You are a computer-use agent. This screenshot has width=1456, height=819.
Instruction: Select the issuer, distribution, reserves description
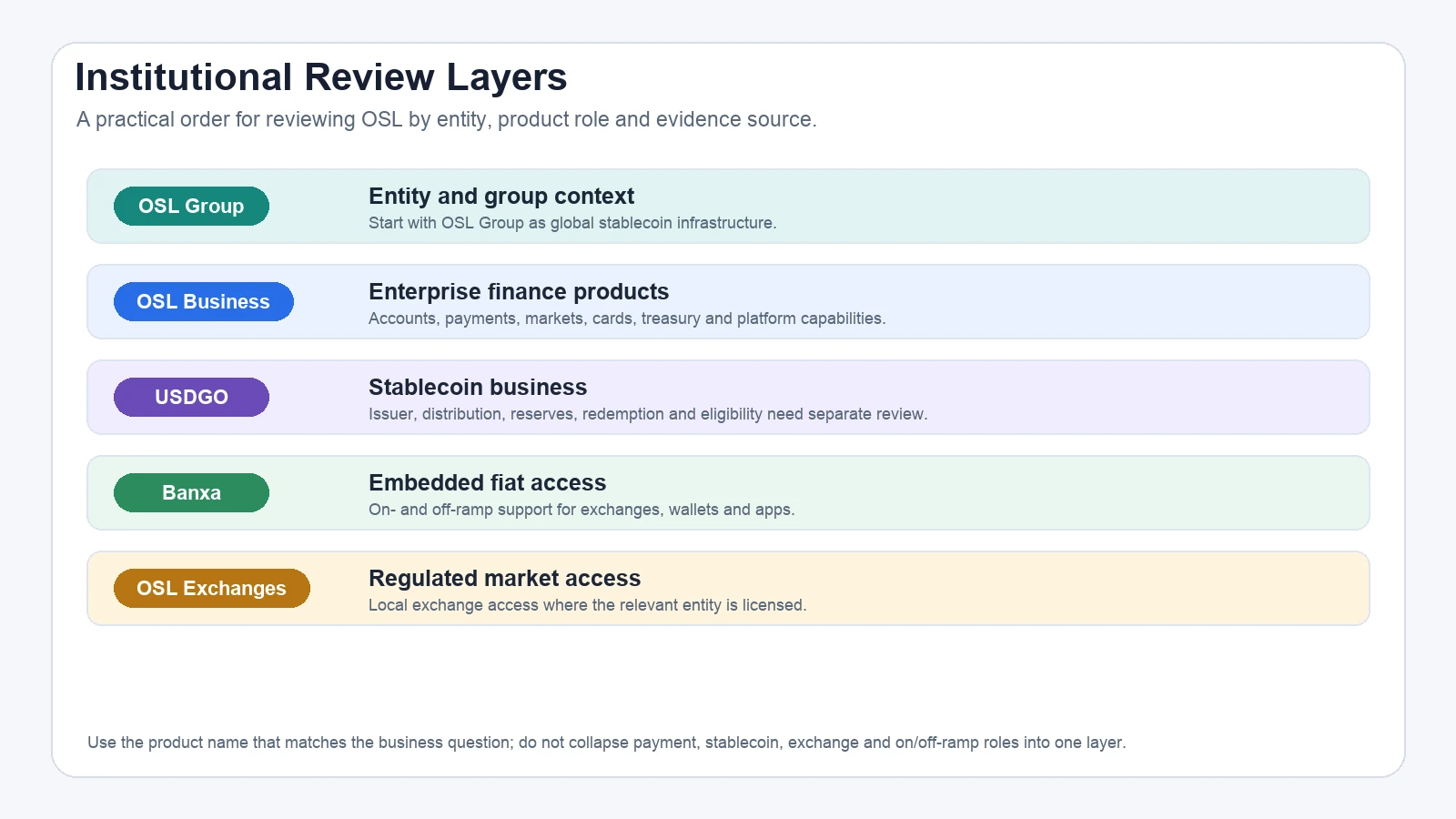tap(648, 414)
